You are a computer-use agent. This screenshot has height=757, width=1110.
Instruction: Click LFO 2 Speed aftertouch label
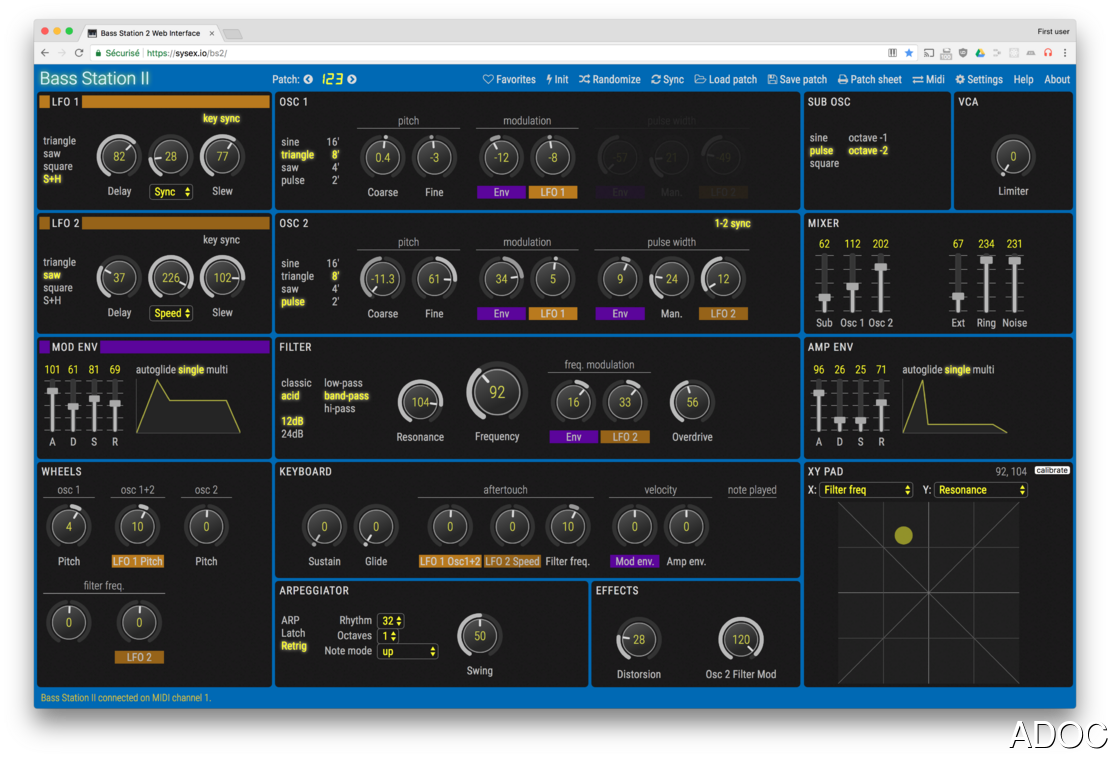point(512,561)
